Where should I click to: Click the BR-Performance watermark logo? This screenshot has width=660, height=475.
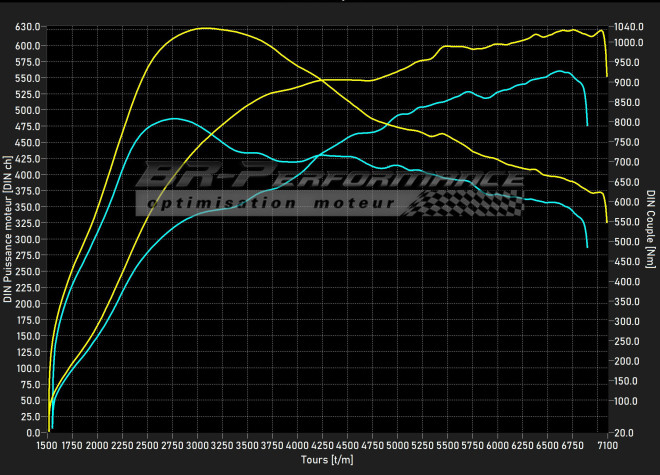330,178
